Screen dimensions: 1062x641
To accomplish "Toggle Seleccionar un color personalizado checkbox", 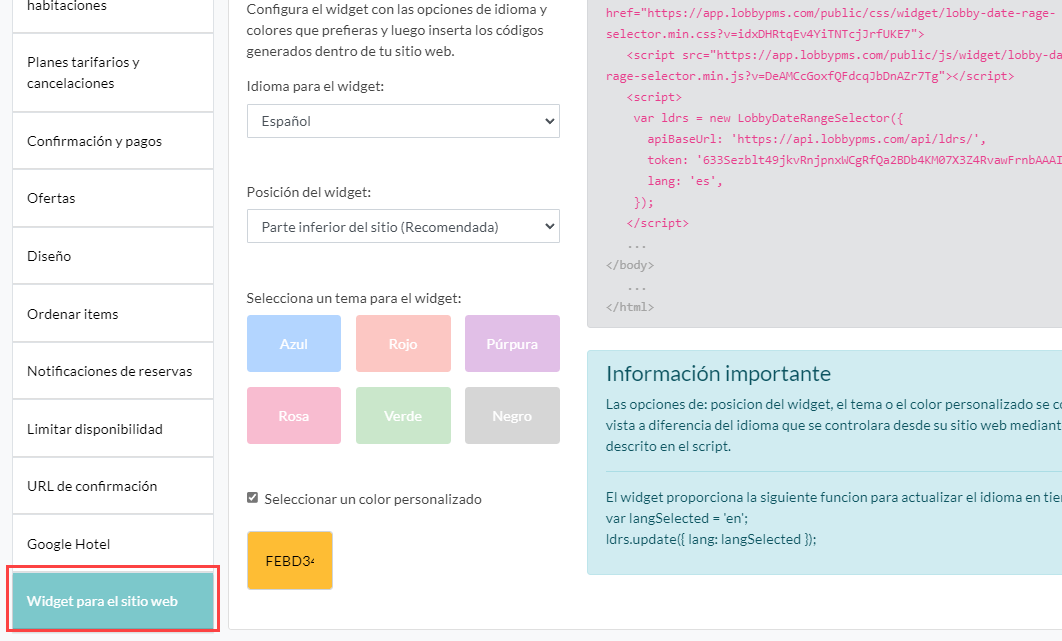I will pyautogui.click(x=253, y=498).
